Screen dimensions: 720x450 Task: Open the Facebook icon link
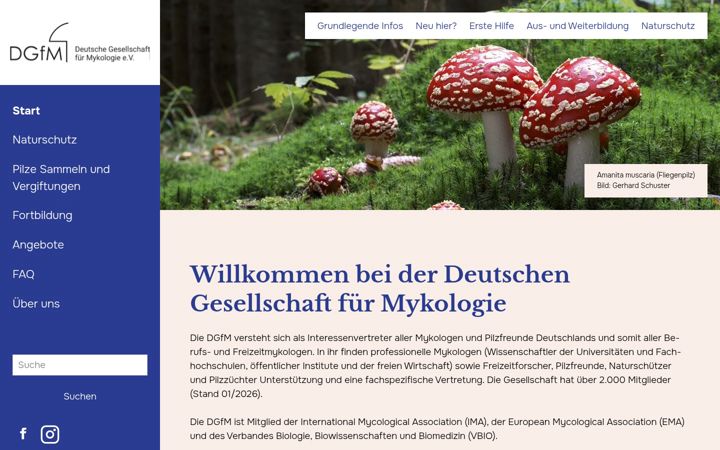point(23,434)
